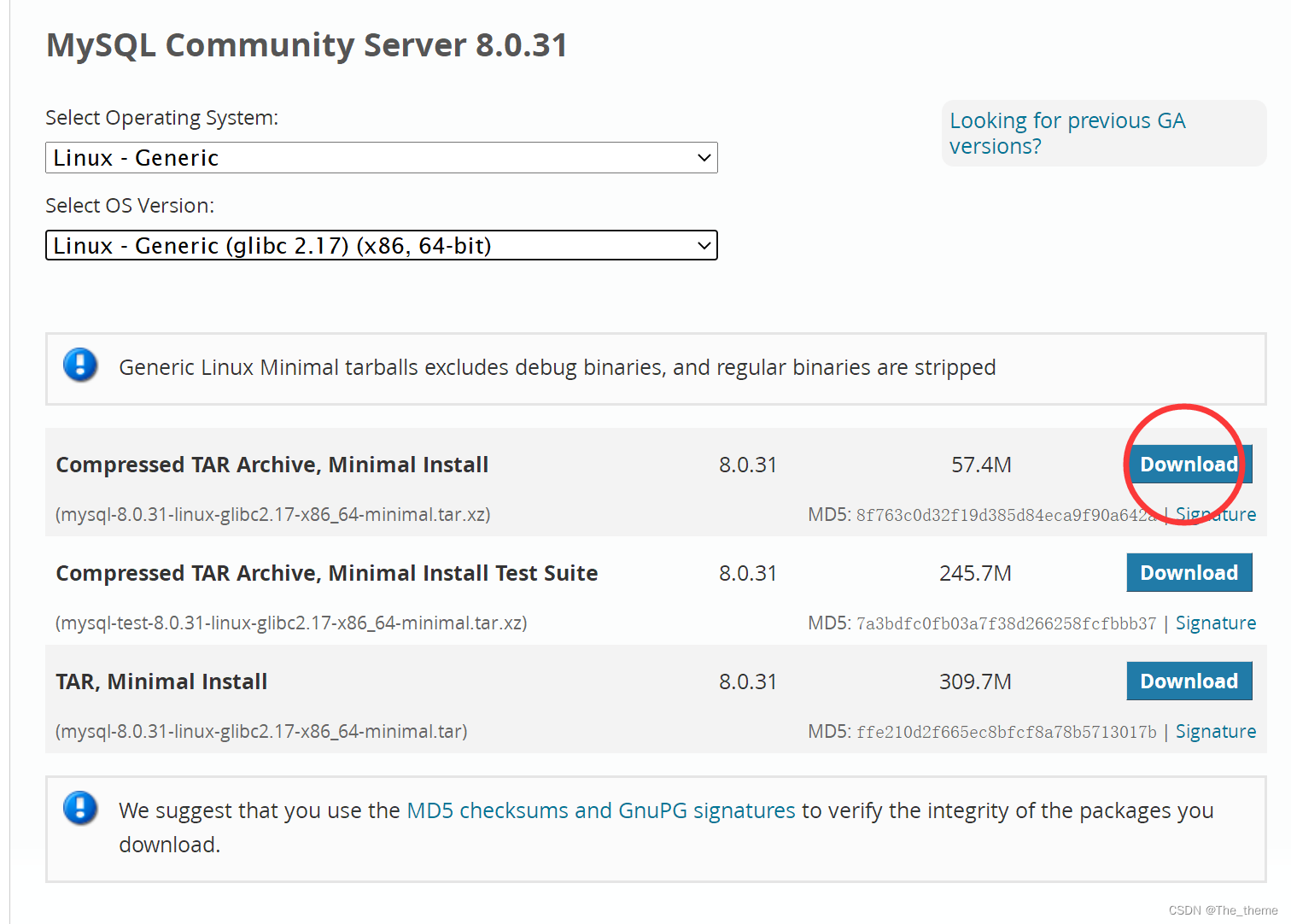Select filename mysql-8.0.31-linux-glibc2.17-x86_64-minimal.tar
The width and height of the screenshot is (1291, 924).
pyautogui.click(x=261, y=732)
